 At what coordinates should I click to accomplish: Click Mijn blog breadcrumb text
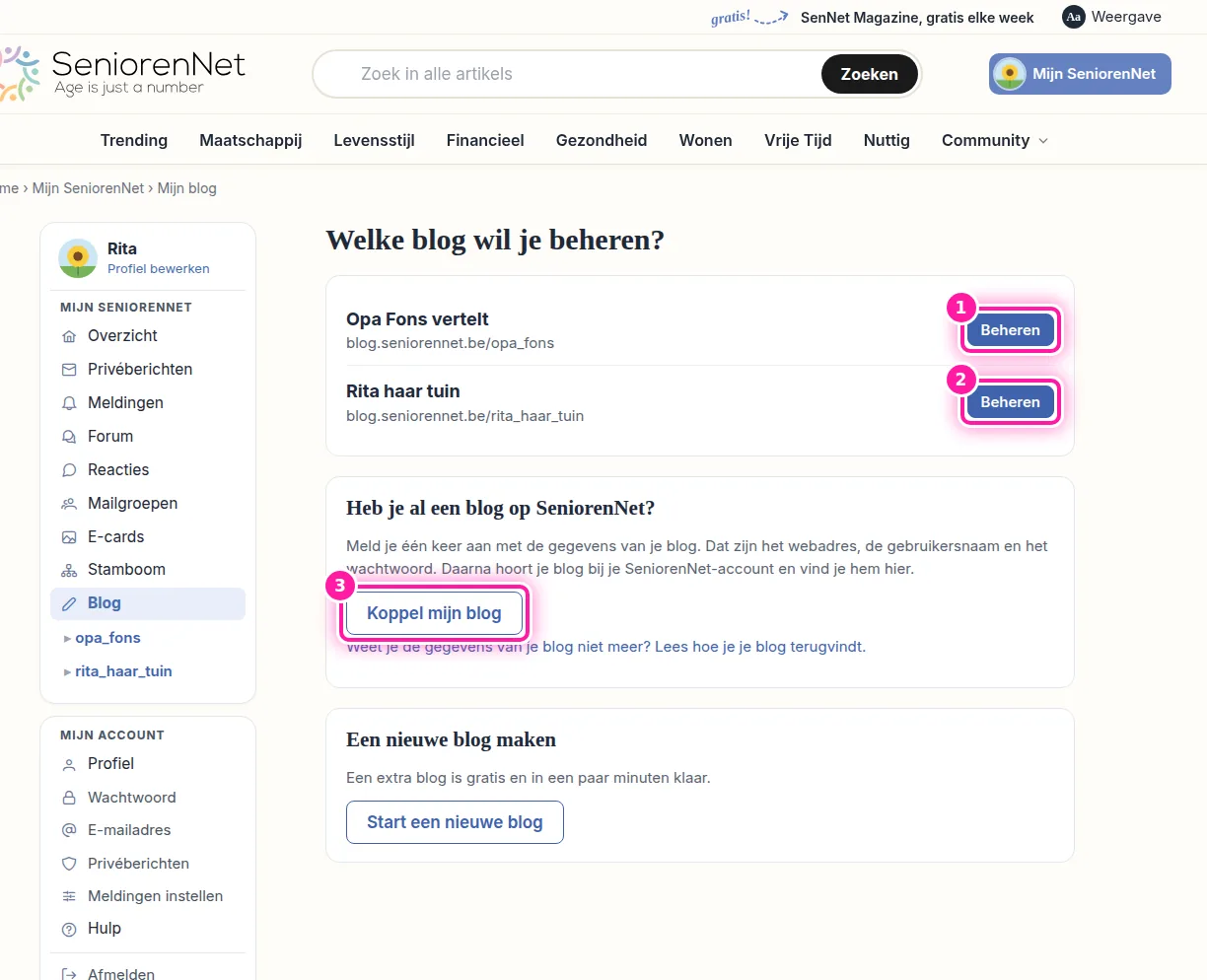(x=187, y=188)
